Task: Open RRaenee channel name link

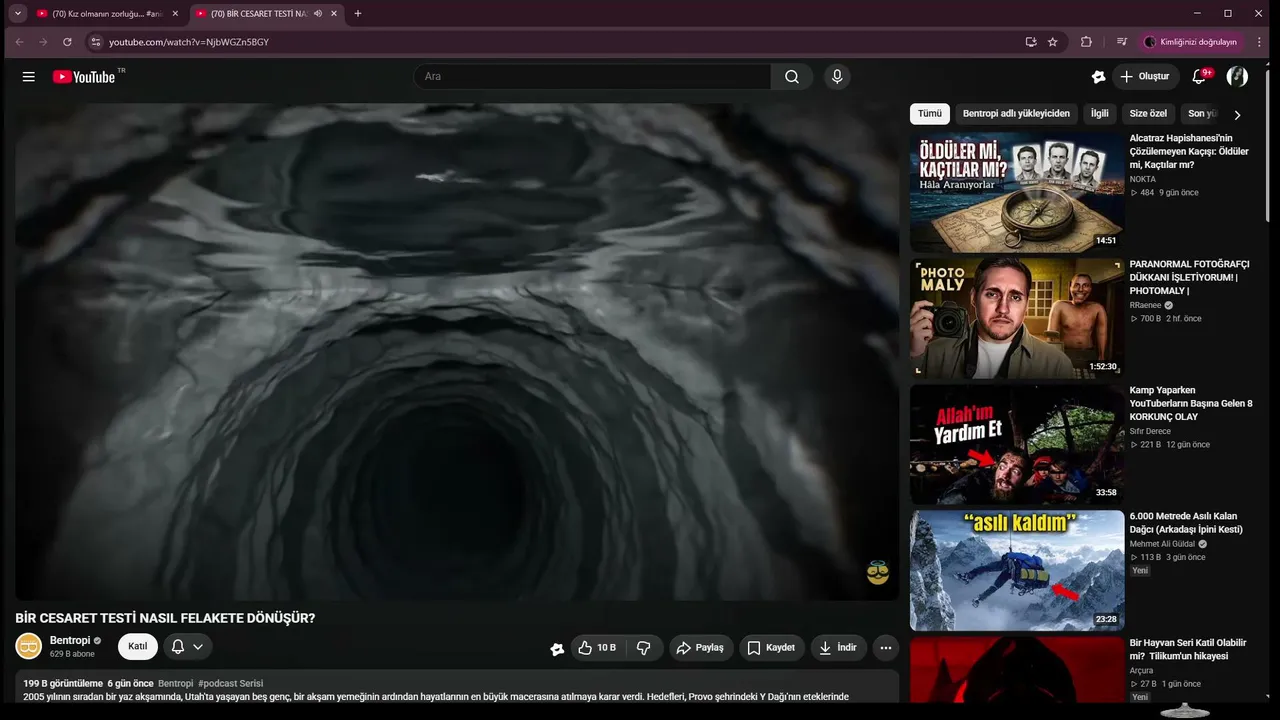Action: point(1146,305)
